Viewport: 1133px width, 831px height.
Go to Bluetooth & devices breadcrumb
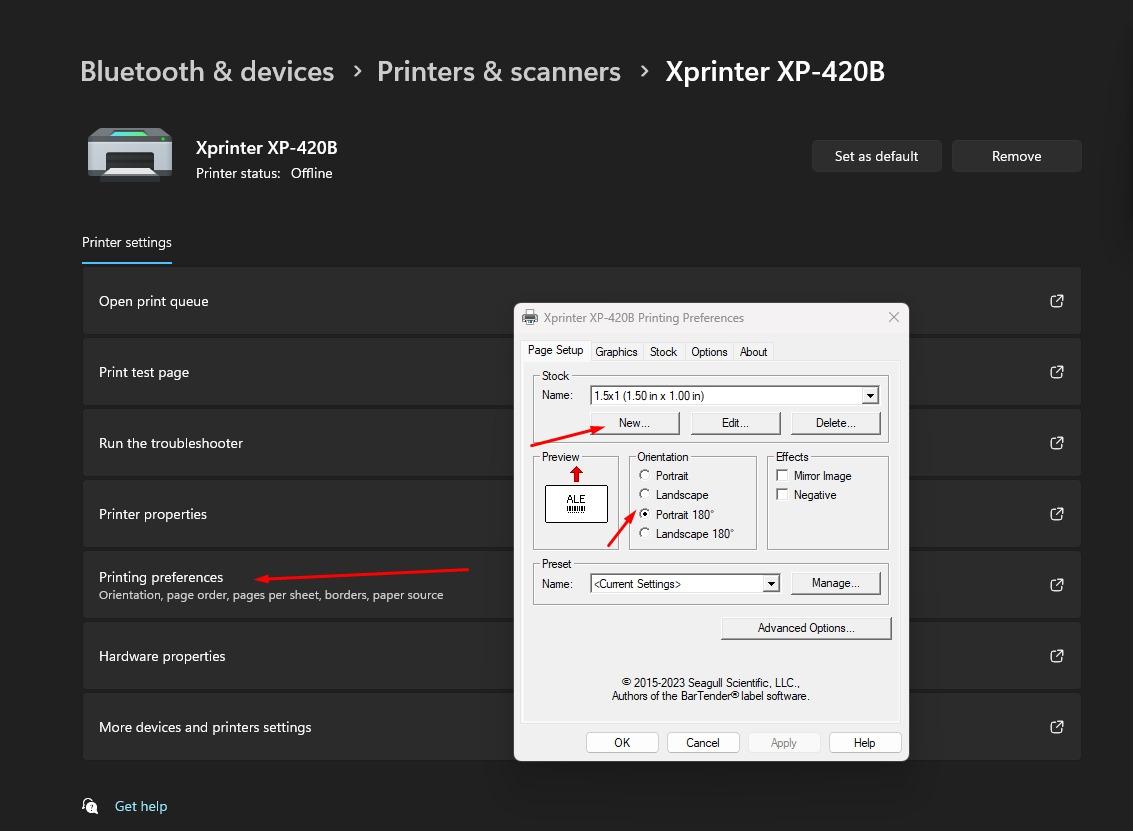coord(207,72)
